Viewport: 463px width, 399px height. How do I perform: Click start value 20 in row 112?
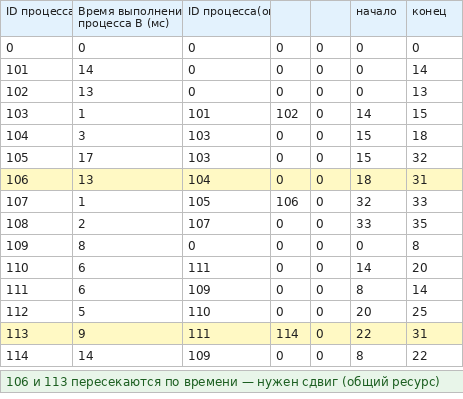pos(378,312)
